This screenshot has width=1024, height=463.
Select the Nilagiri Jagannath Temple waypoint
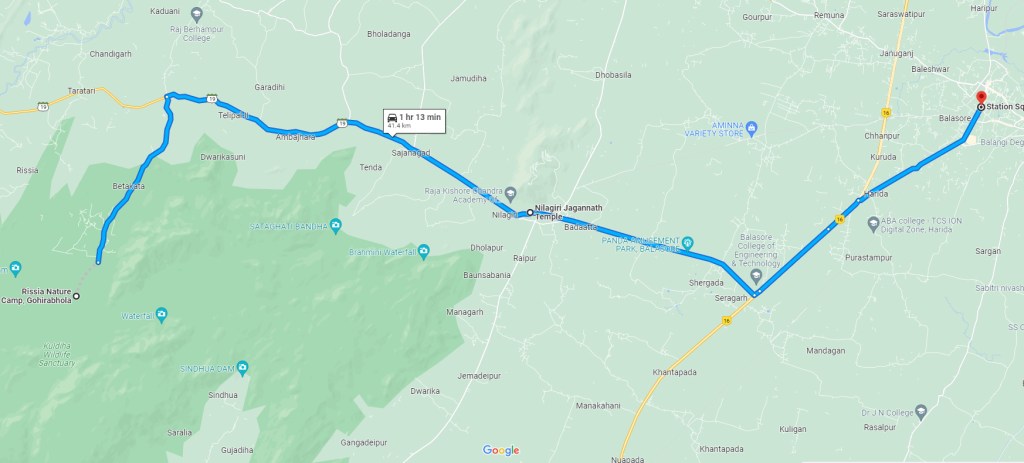click(x=530, y=212)
